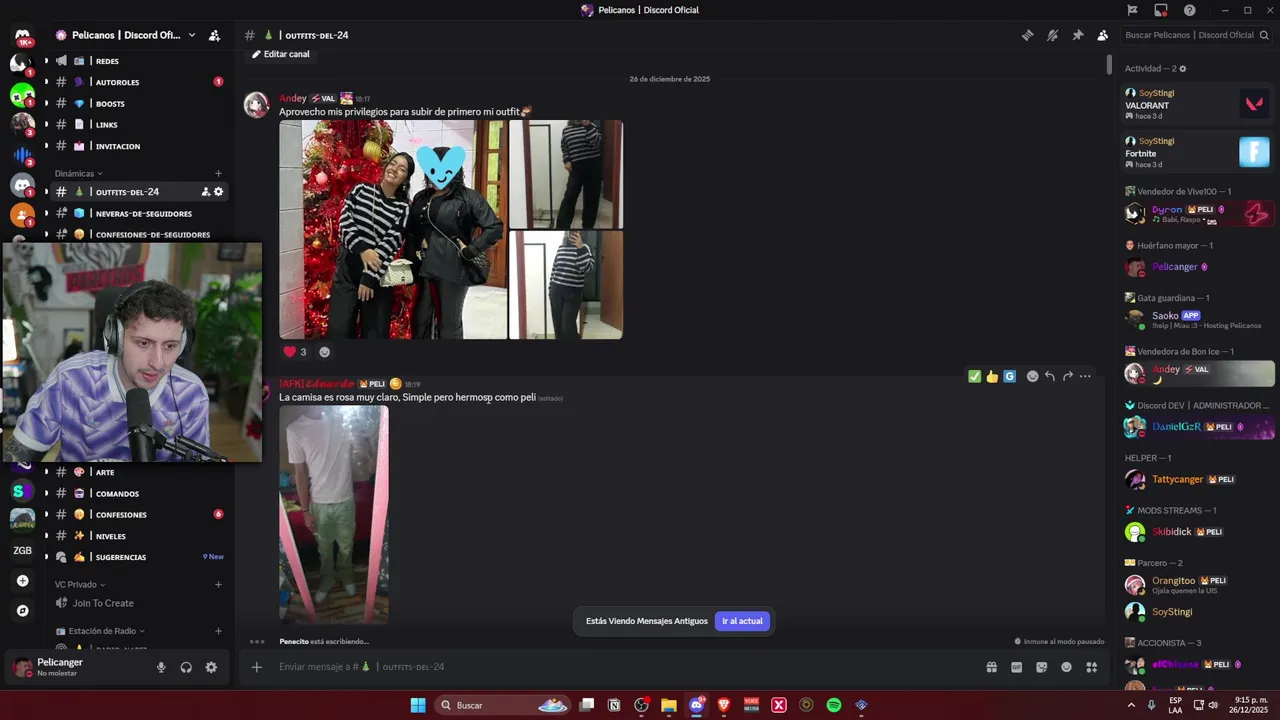The width and height of the screenshot is (1280, 720).
Task: Forward arrow on Eduardo's message toolbar
Action: (x=1067, y=376)
